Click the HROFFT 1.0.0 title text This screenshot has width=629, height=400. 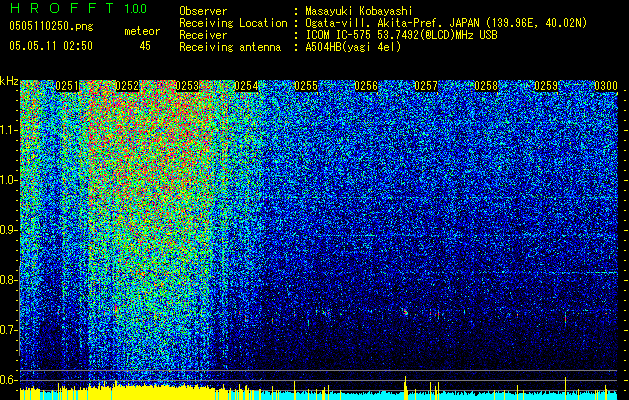pos(78,8)
